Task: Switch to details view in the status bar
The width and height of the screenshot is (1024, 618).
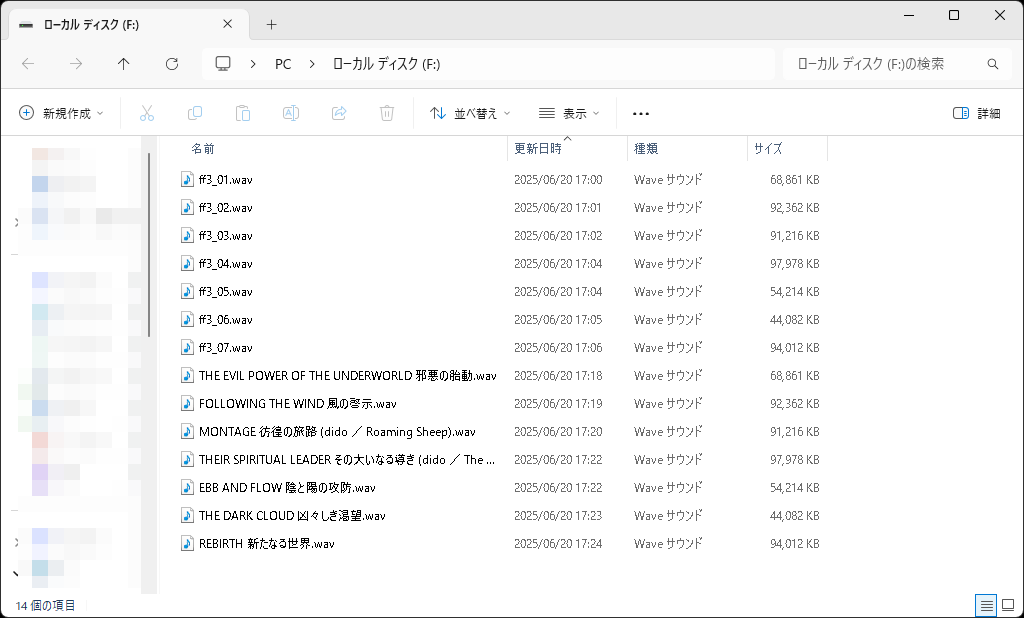Action: pos(986,605)
